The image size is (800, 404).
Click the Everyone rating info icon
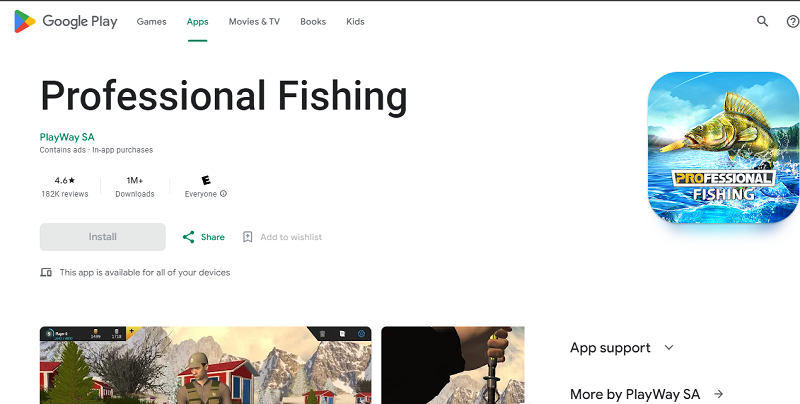coord(223,194)
